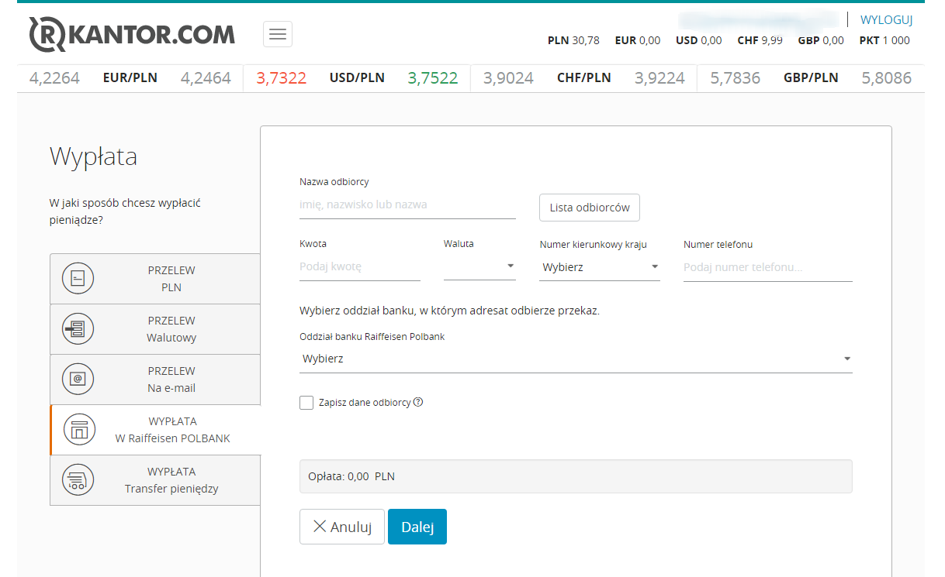The image size is (945, 577).
Task: Click the green USD sell rate 3,7522
Action: pyautogui.click(x=433, y=78)
